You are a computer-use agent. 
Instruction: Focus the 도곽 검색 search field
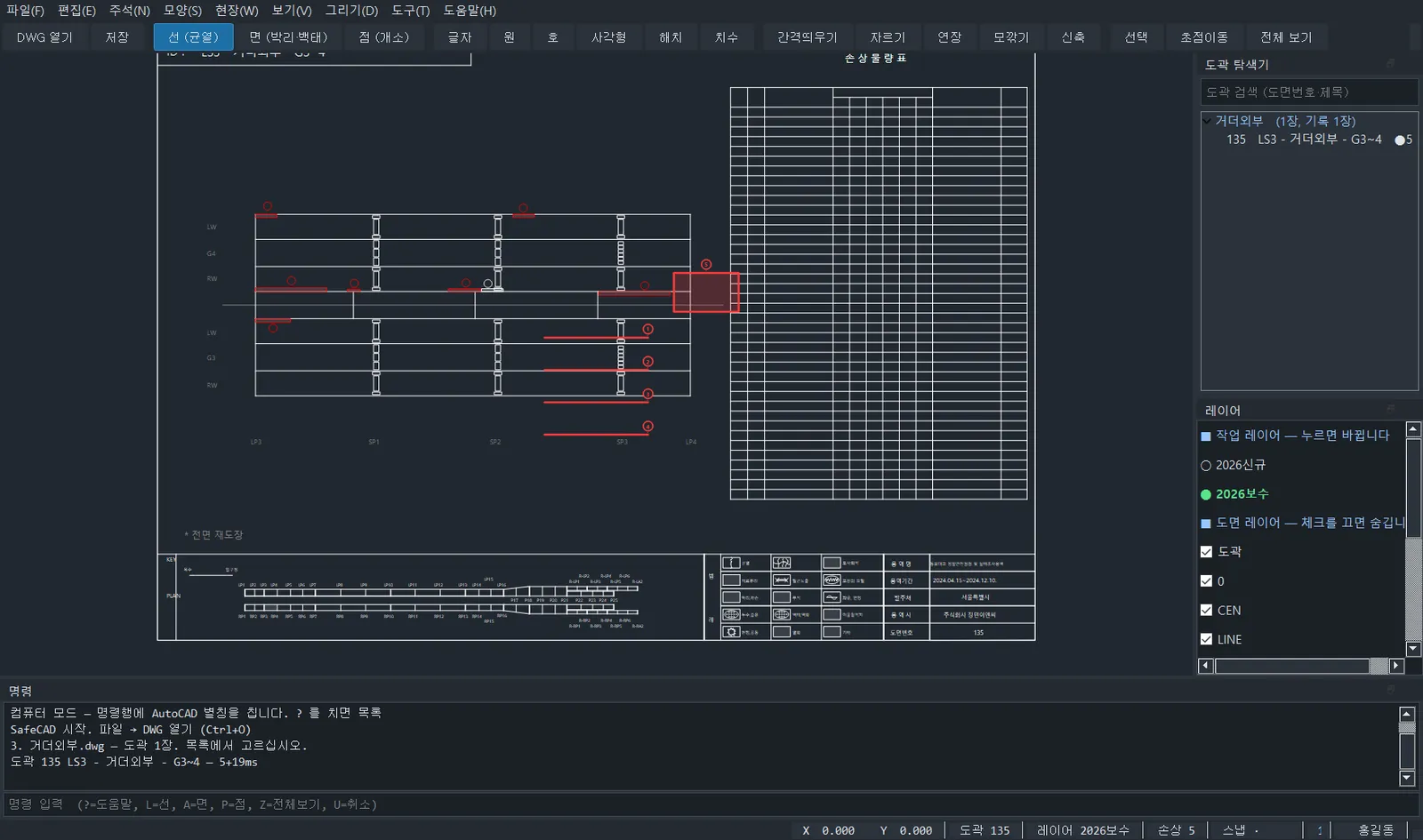point(1309,92)
